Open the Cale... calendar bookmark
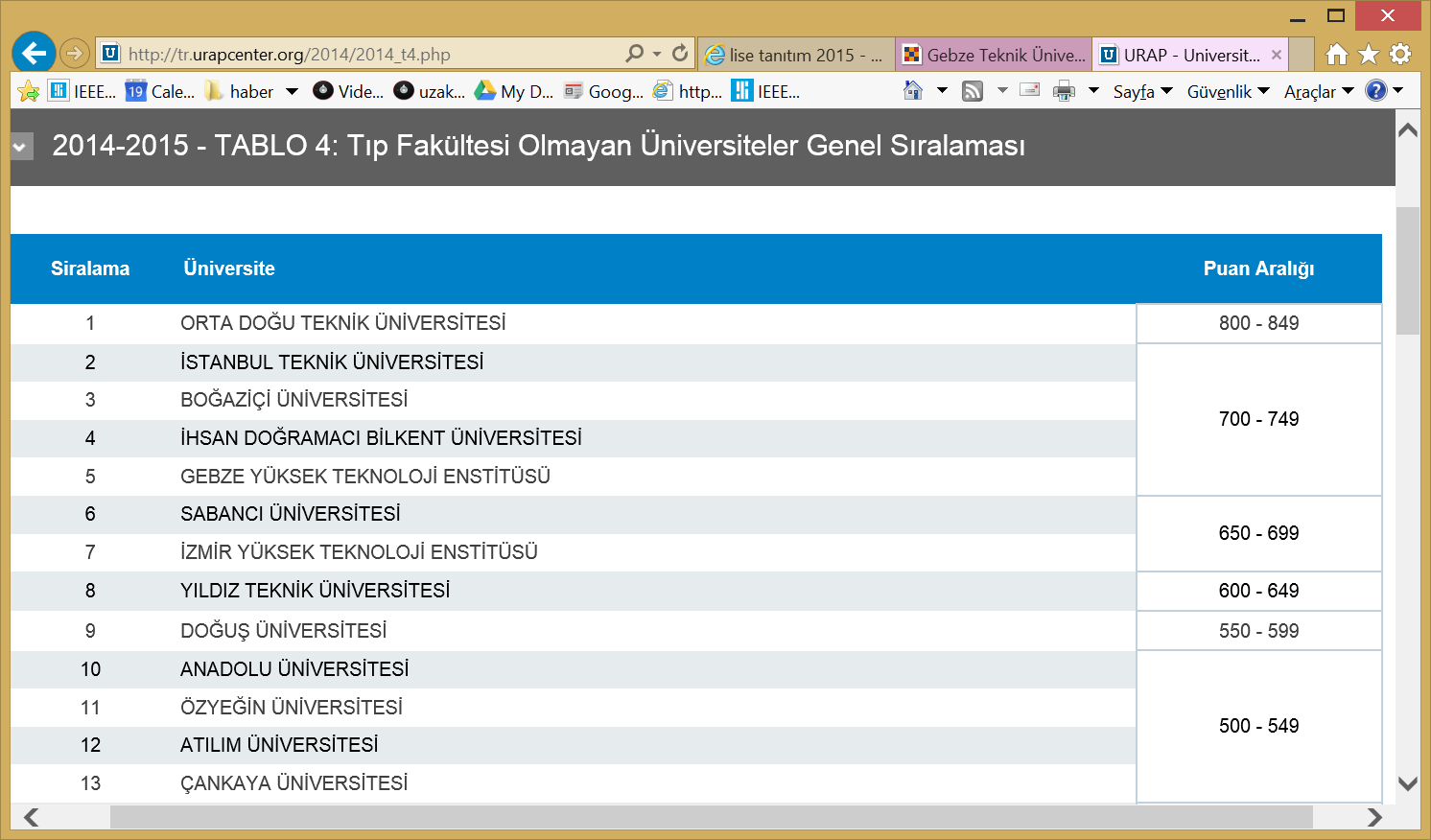This screenshot has width=1431, height=840. [x=160, y=91]
